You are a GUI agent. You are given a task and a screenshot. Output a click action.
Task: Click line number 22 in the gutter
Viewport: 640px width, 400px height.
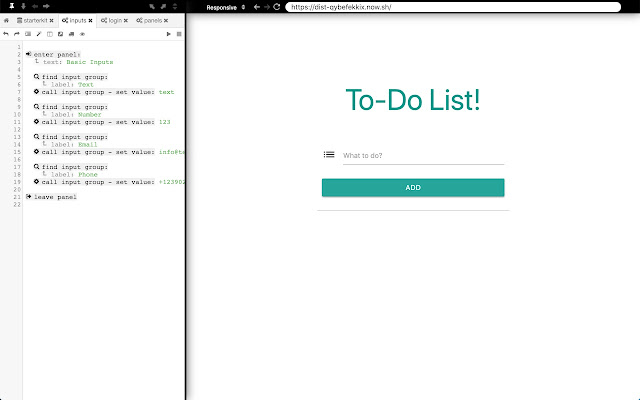coord(17,204)
